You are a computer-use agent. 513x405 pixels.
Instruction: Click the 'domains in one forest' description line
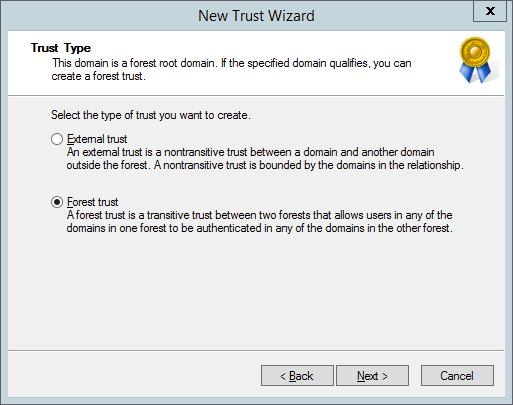pos(260,228)
